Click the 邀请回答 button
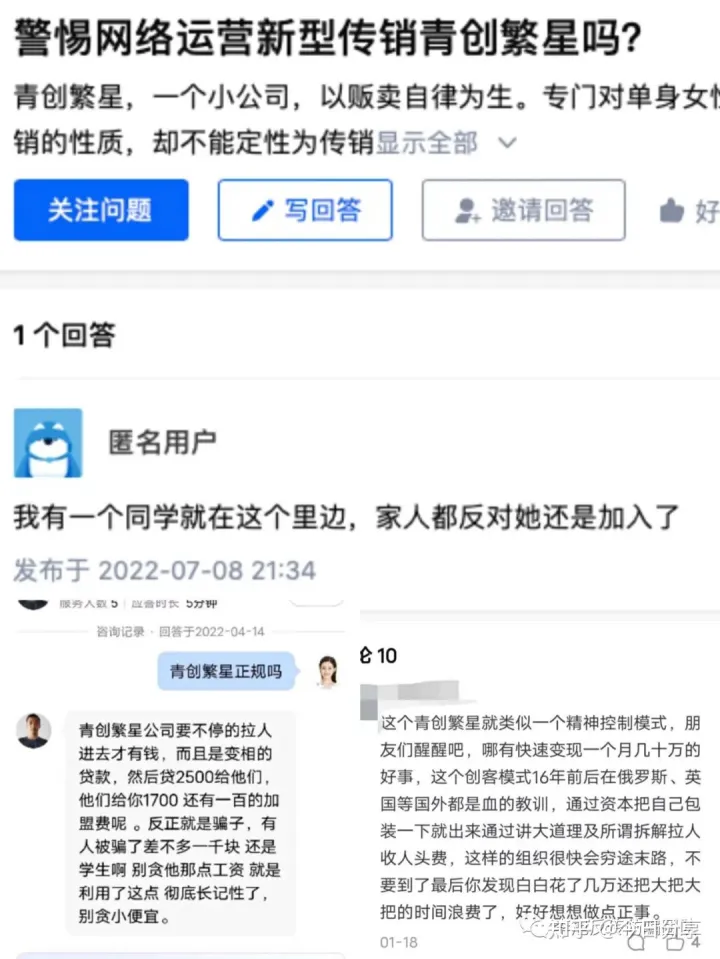The width and height of the screenshot is (720, 959). pyautogui.click(x=524, y=210)
